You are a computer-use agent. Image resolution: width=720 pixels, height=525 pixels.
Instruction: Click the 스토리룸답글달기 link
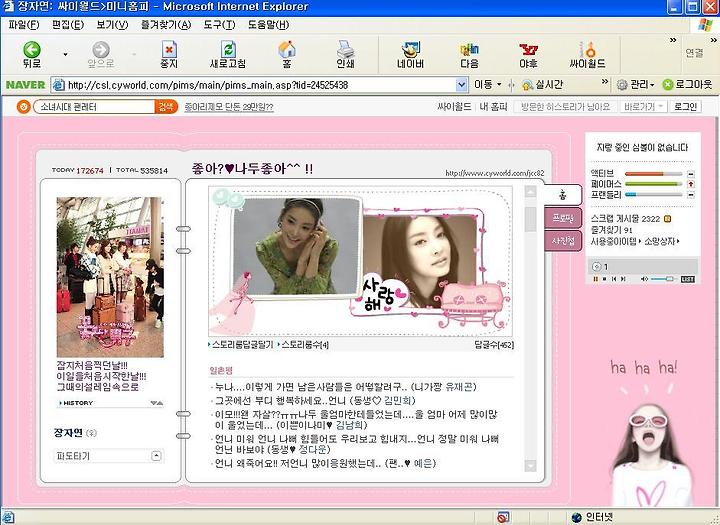pyautogui.click(x=242, y=344)
